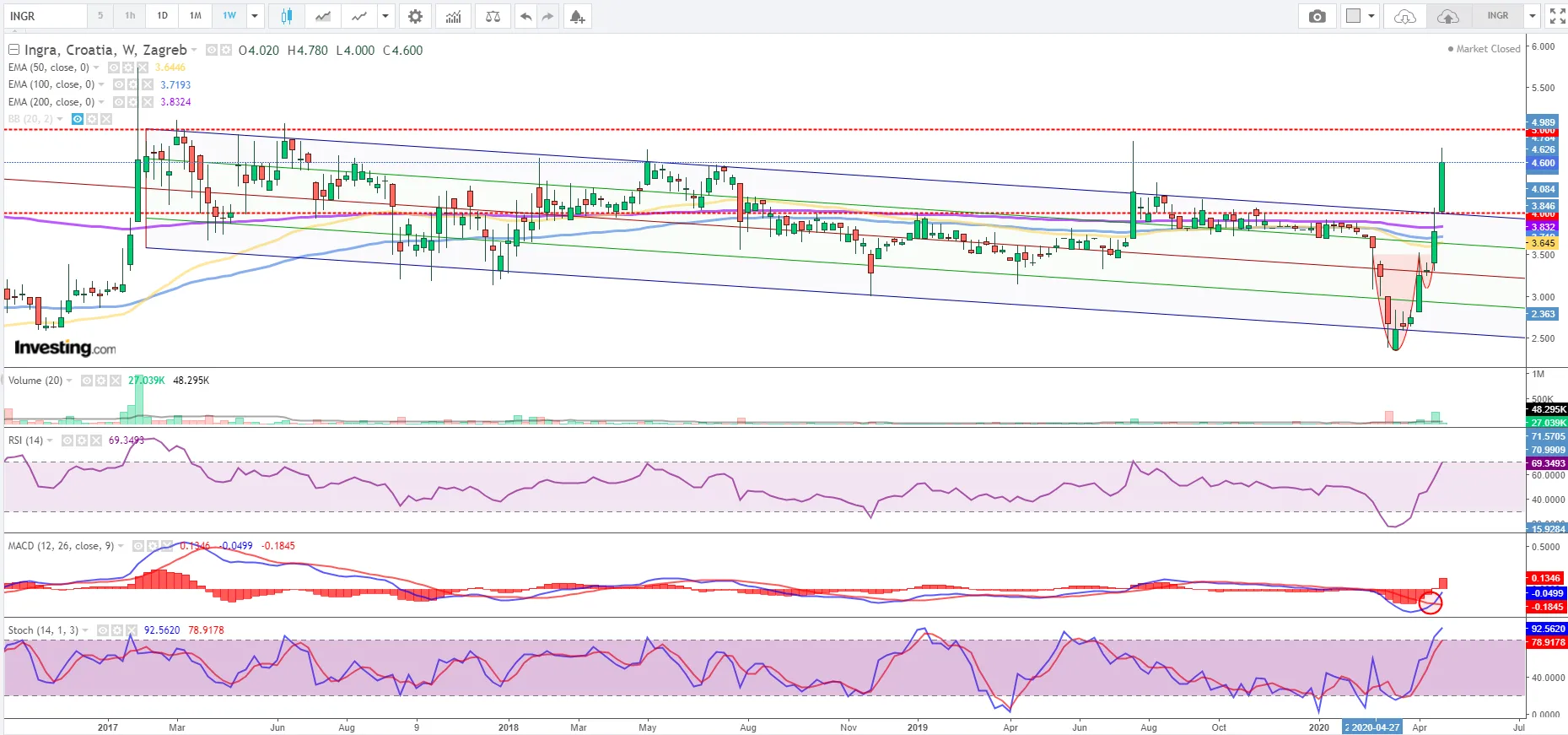
Task: Open the indicators menu icon
Action: [x=454, y=16]
